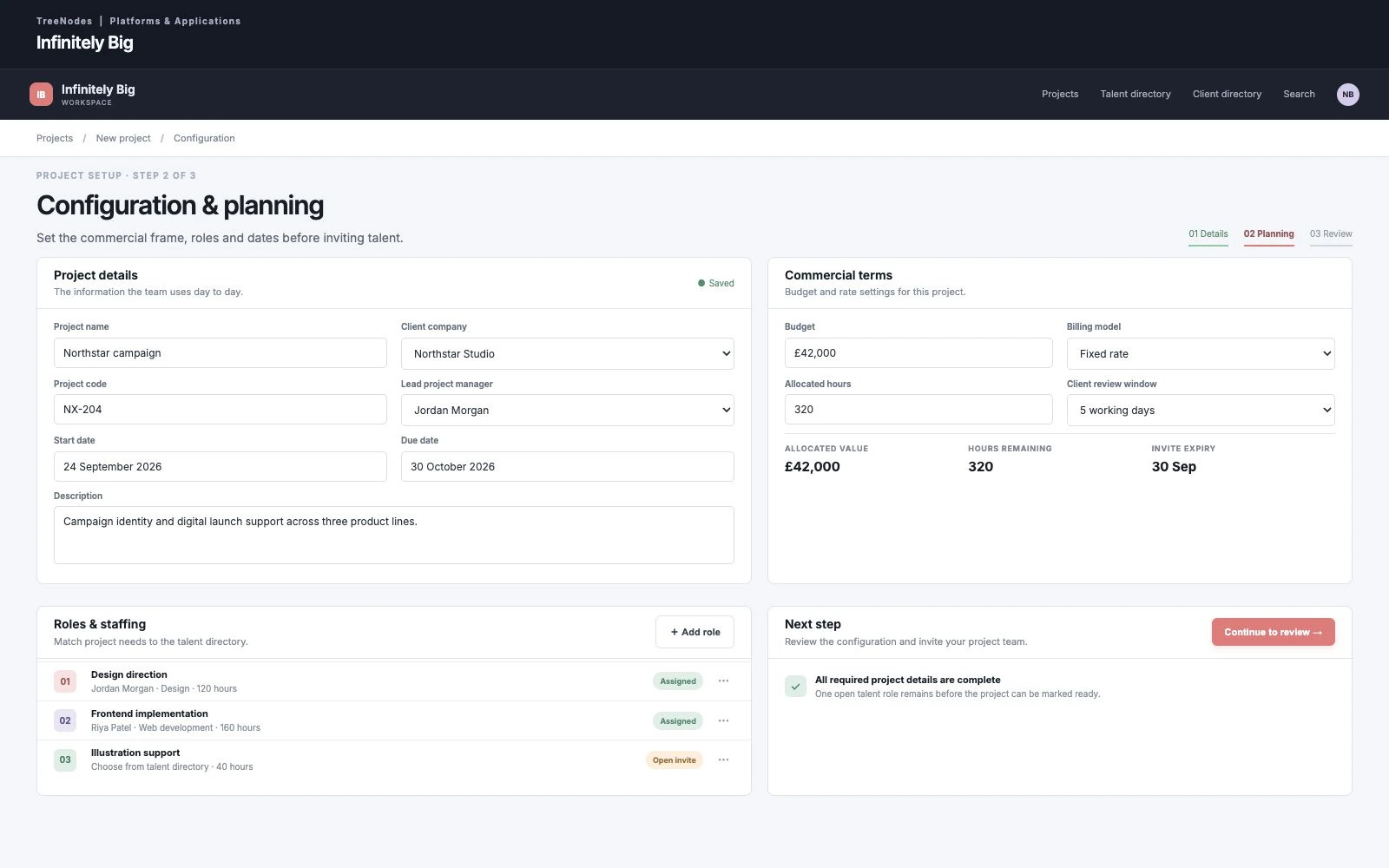The height and width of the screenshot is (868, 1389).
Task: Click the Allocated hours field
Action: pyautogui.click(x=918, y=410)
